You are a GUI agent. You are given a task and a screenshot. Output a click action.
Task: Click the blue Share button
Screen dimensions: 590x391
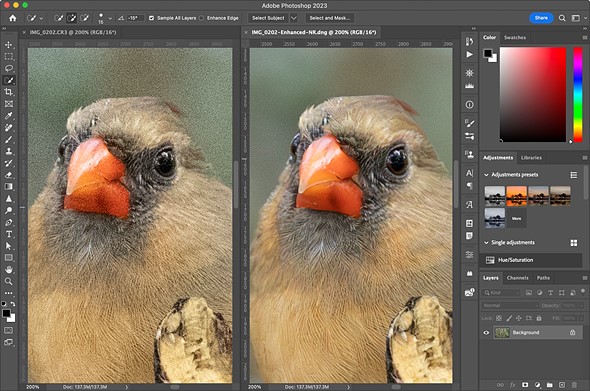(x=541, y=18)
